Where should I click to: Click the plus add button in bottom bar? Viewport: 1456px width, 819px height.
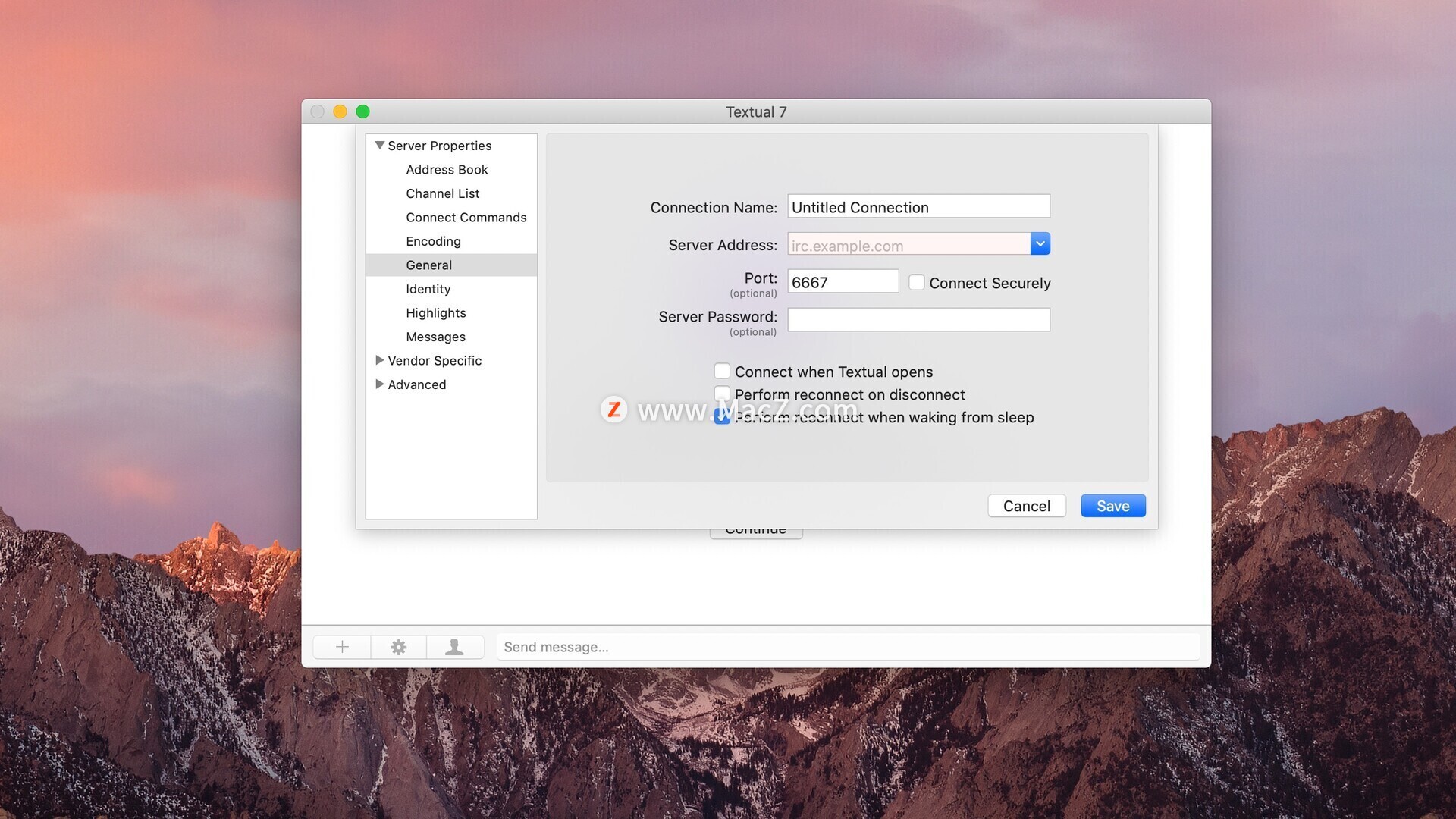[342, 647]
